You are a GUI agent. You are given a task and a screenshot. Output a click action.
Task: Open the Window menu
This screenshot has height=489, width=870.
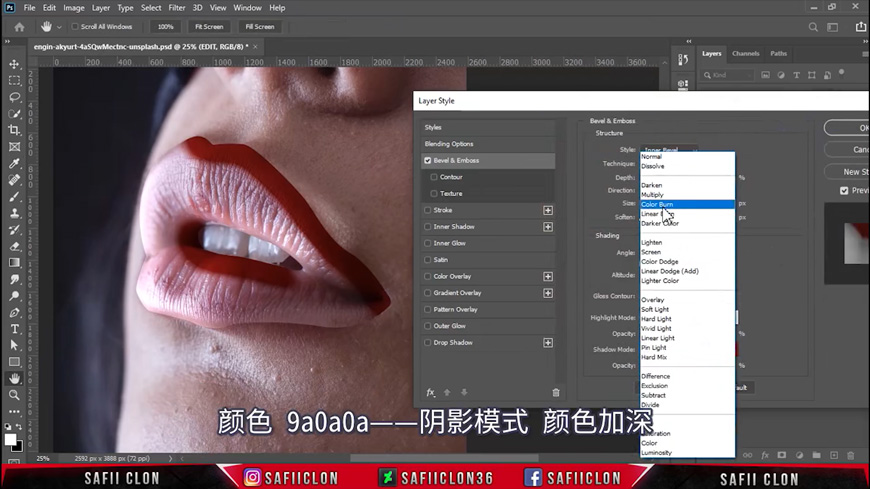(x=247, y=8)
